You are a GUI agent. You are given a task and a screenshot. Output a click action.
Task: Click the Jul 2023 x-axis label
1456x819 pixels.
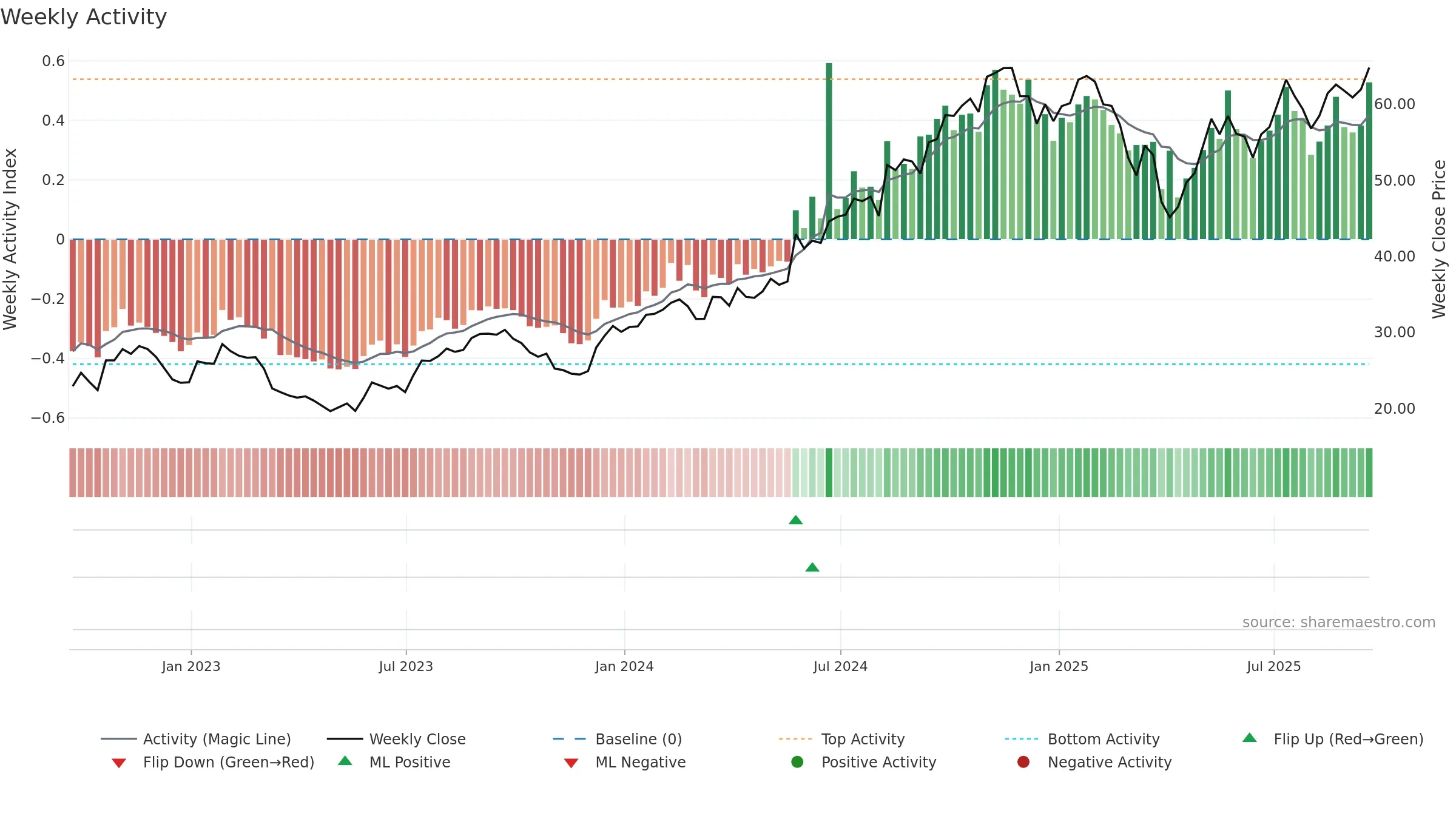pyautogui.click(x=406, y=666)
